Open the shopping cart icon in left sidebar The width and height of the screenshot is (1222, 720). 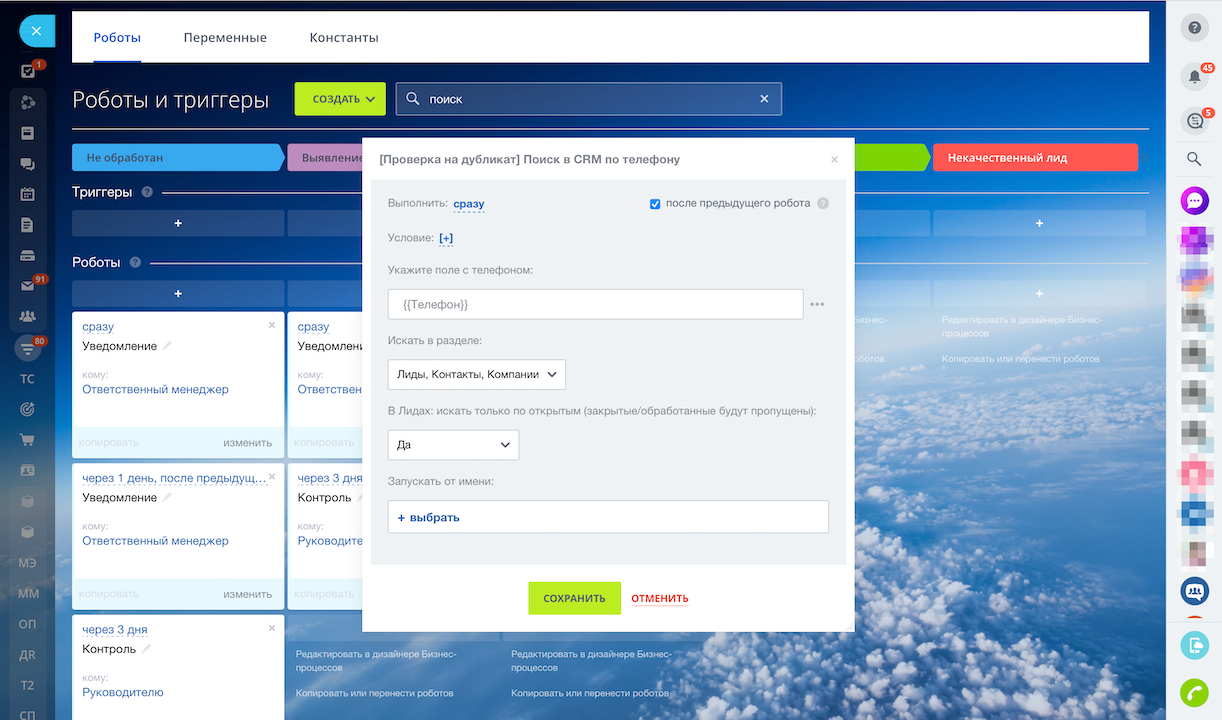(x=28, y=440)
